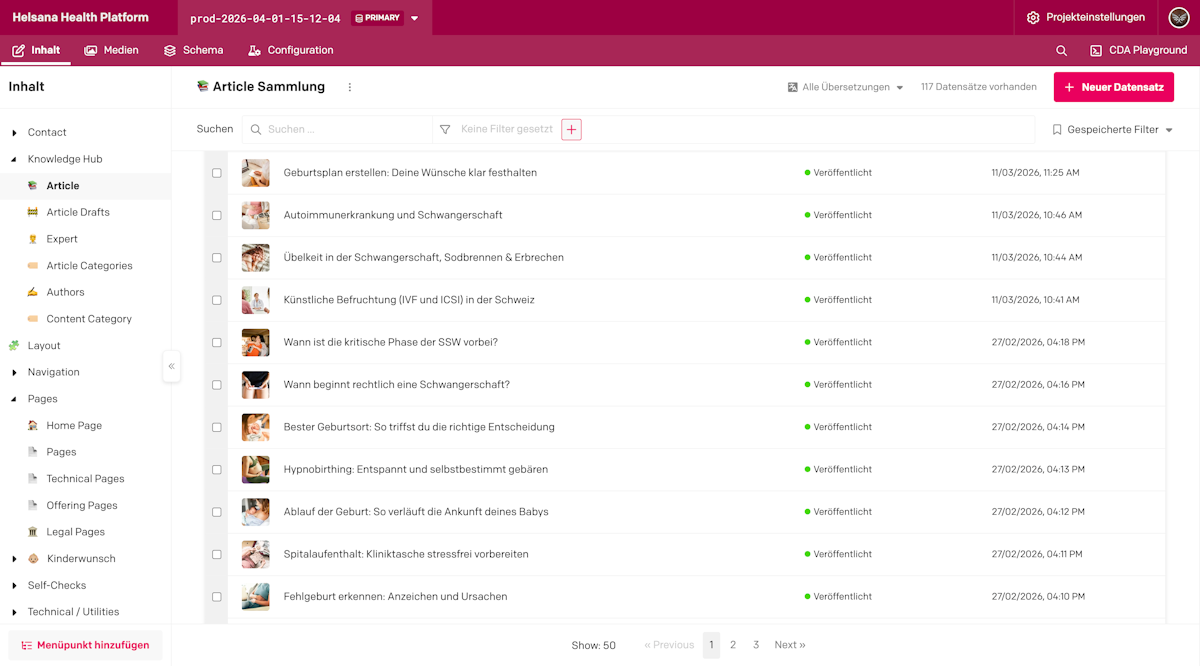Click the Article sidebar item icon

pos(33,186)
